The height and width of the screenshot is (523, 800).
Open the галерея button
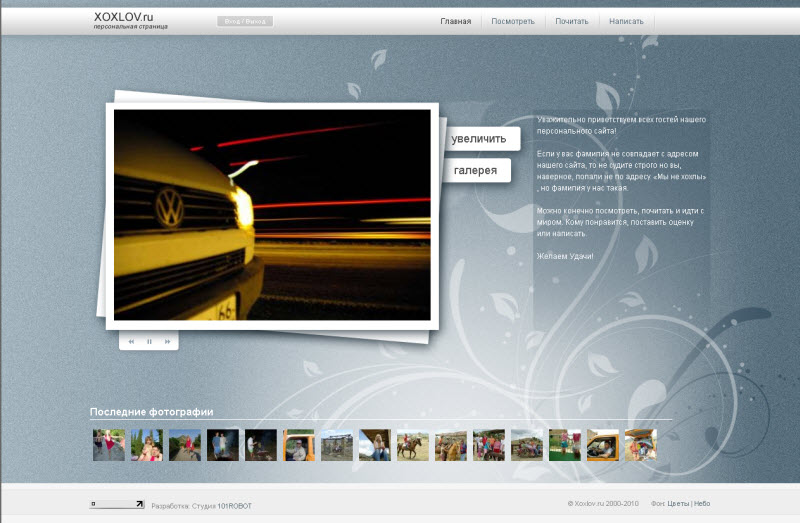point(476,171)
